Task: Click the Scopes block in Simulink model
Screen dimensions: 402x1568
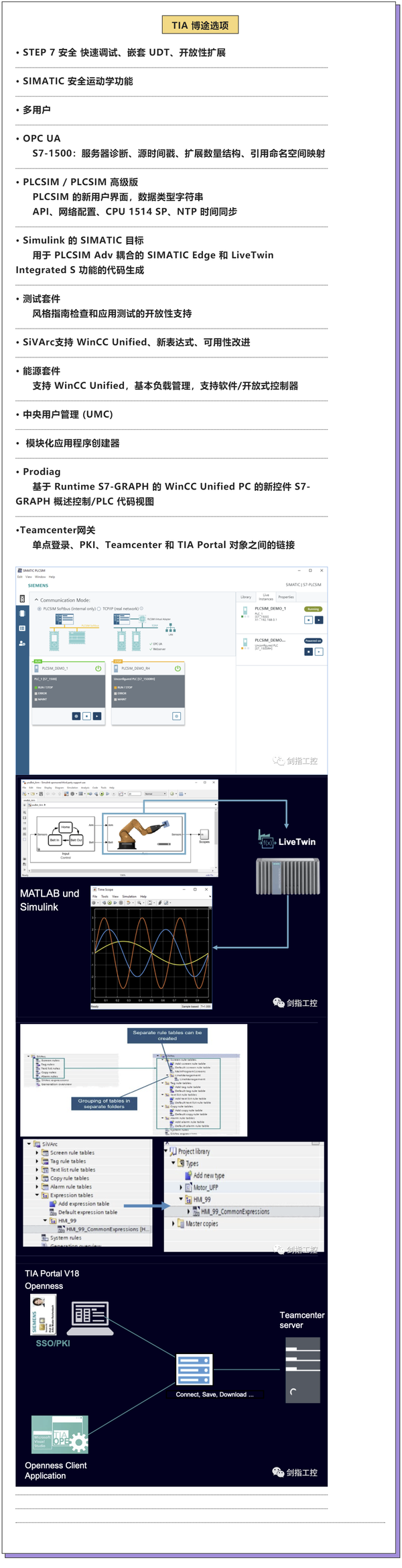Action: click(x=204, y=835)
